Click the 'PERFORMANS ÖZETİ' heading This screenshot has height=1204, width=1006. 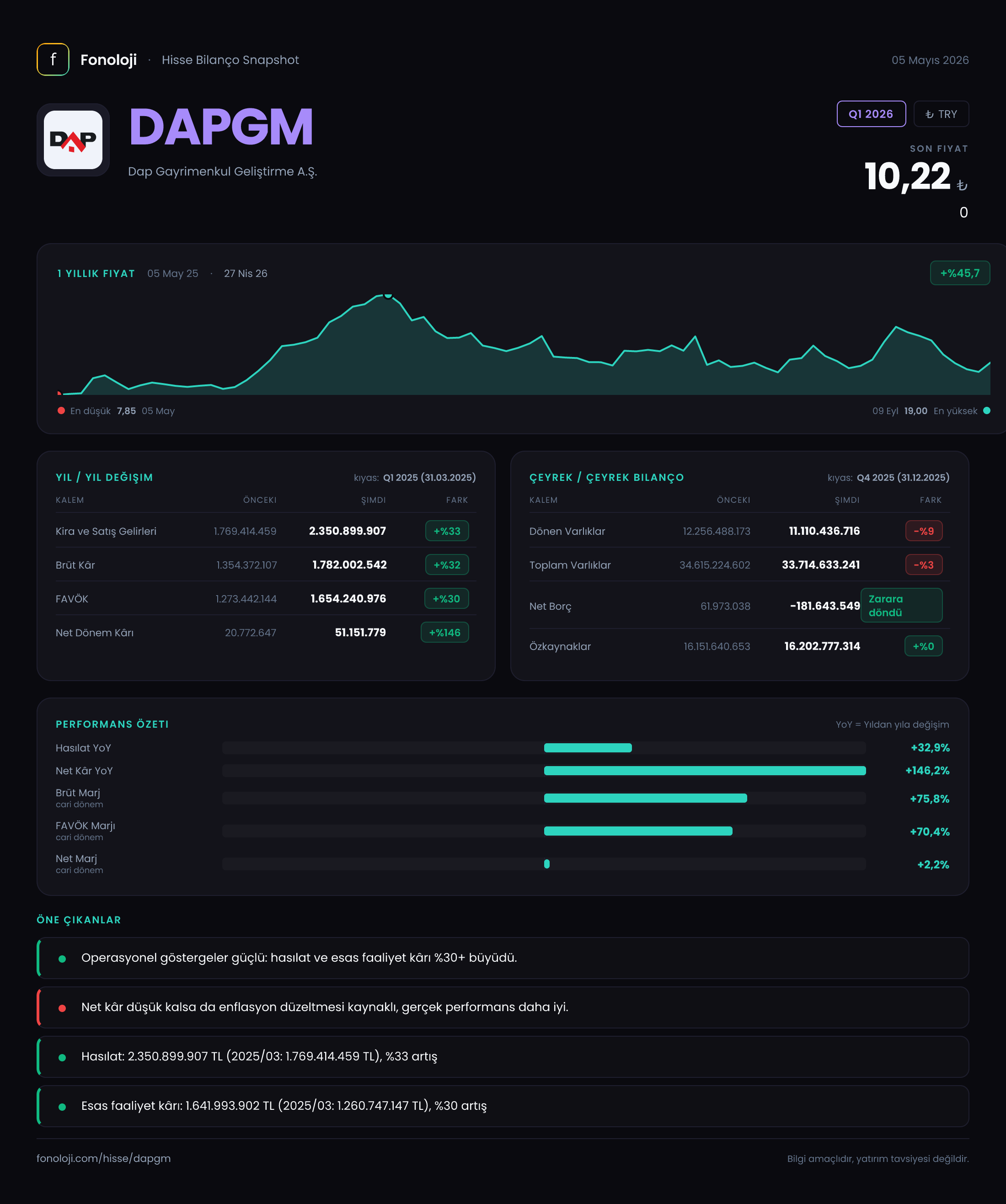coord(112,724)
